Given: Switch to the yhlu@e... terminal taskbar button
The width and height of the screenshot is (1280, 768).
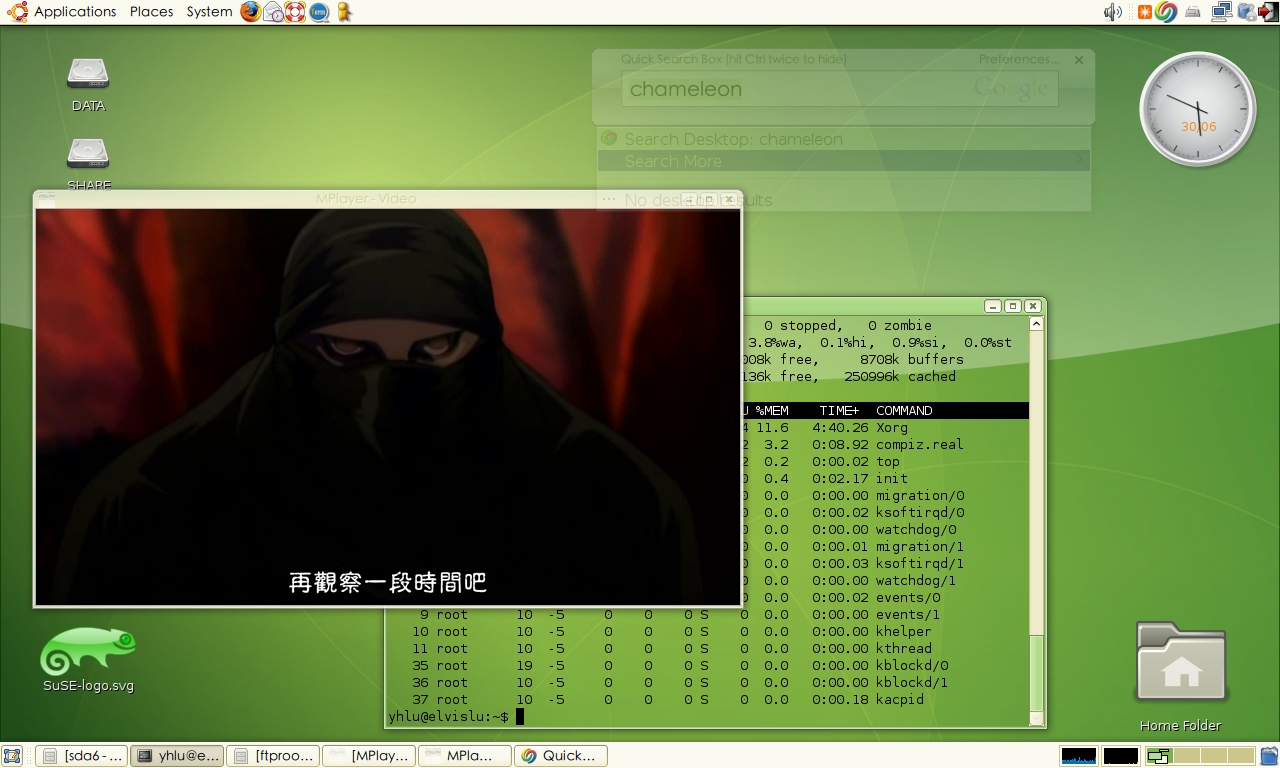Looking at the screenshot, I should (177, 756).
